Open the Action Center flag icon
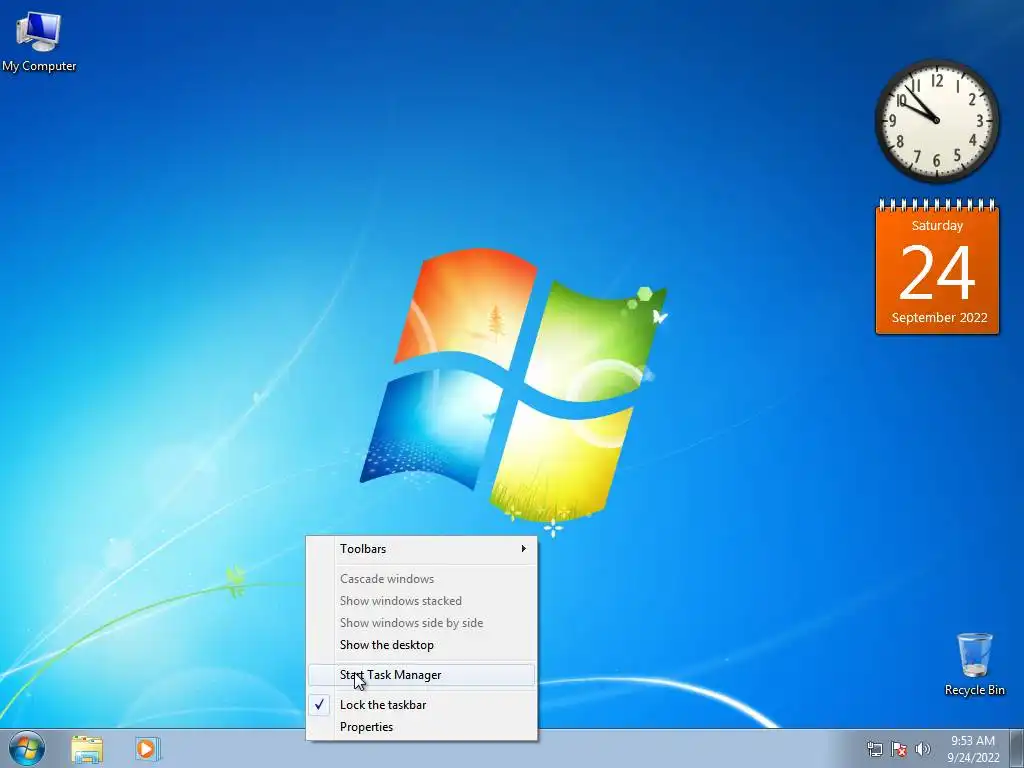1024x768 pixels. (899, 749)
